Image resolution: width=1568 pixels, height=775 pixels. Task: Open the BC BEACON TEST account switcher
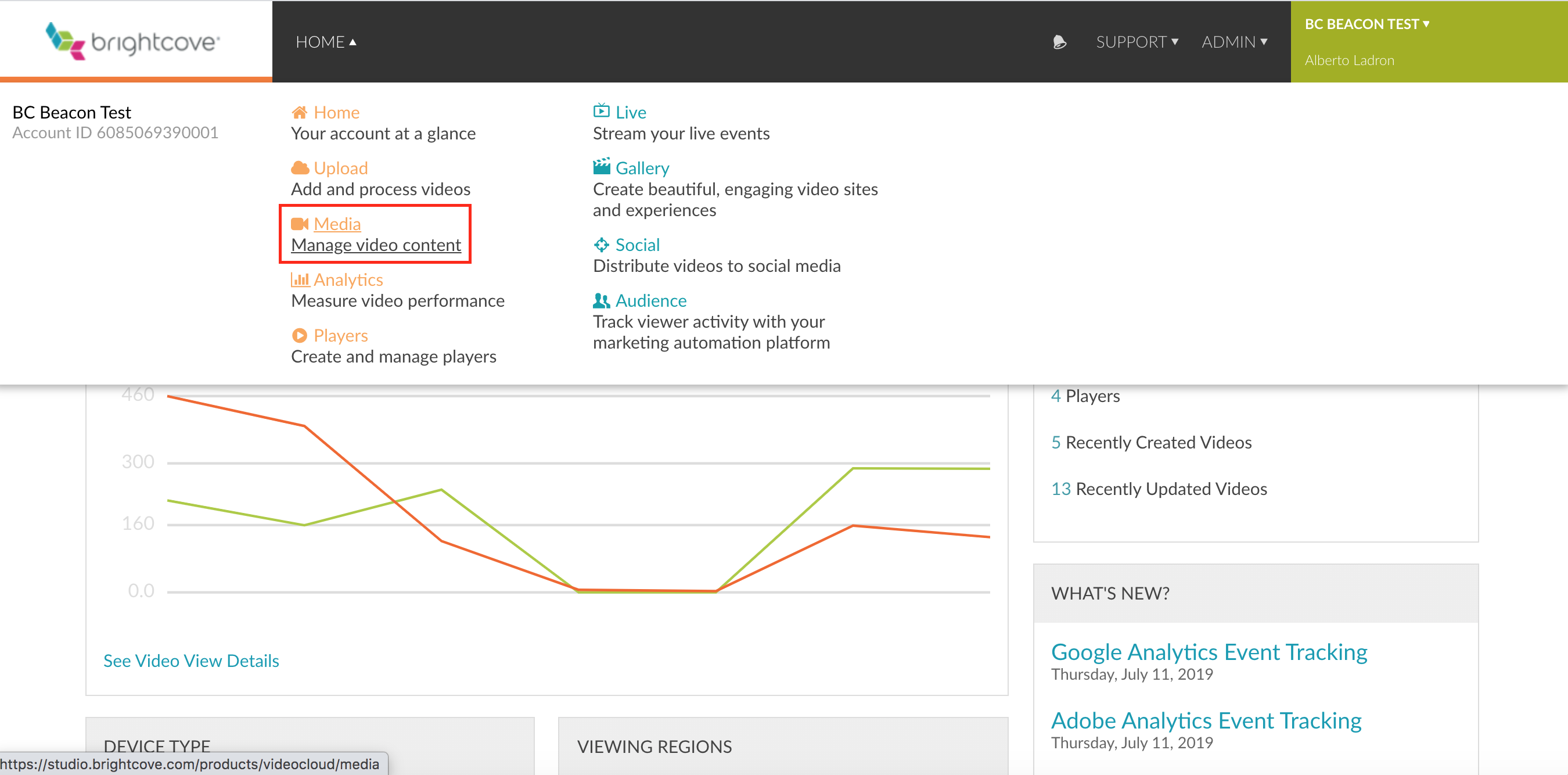[1366, 24]
